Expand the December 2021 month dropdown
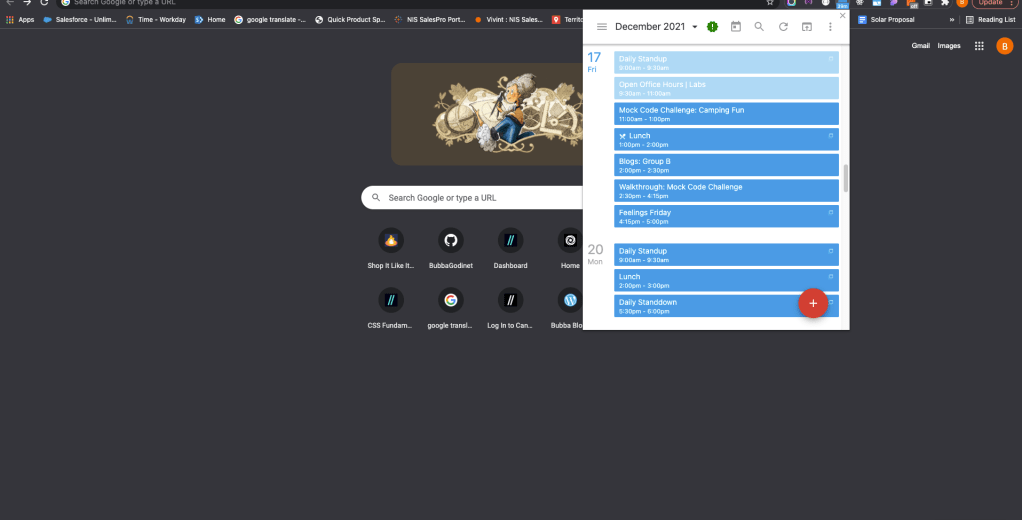Screen dimensions: 1022x520 (695, 27)
